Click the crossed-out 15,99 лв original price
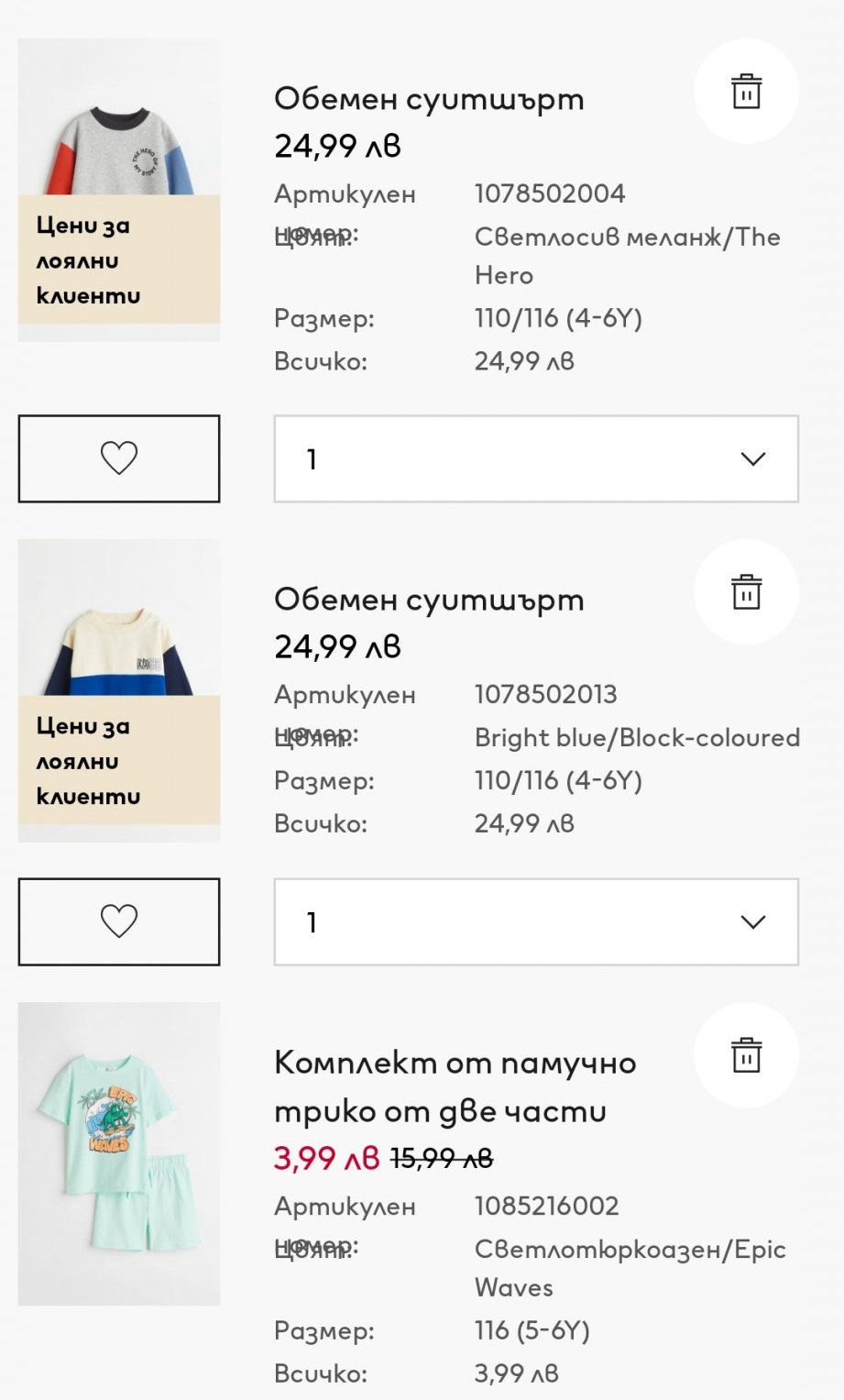The height and width of the screenshot is (1400, 844). click(x=442, y=1159)
